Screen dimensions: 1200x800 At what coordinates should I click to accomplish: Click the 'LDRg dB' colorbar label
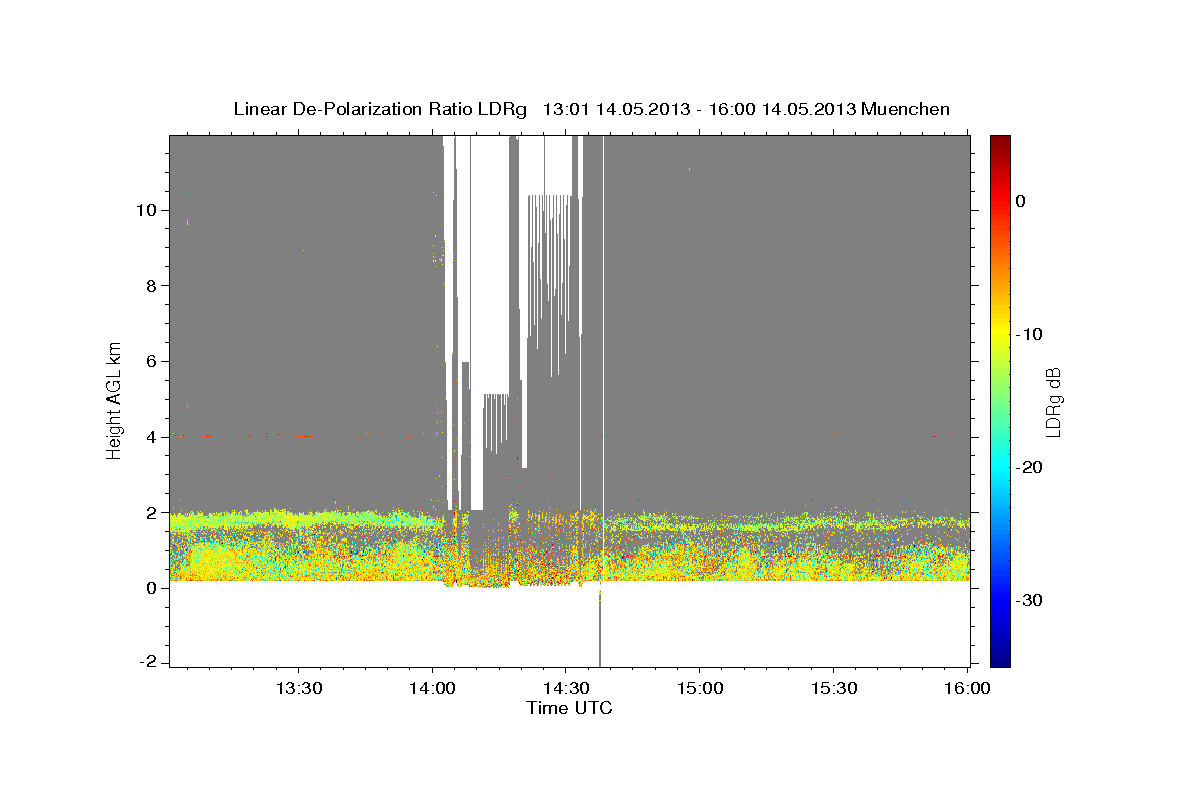(x=1052, y=401)
